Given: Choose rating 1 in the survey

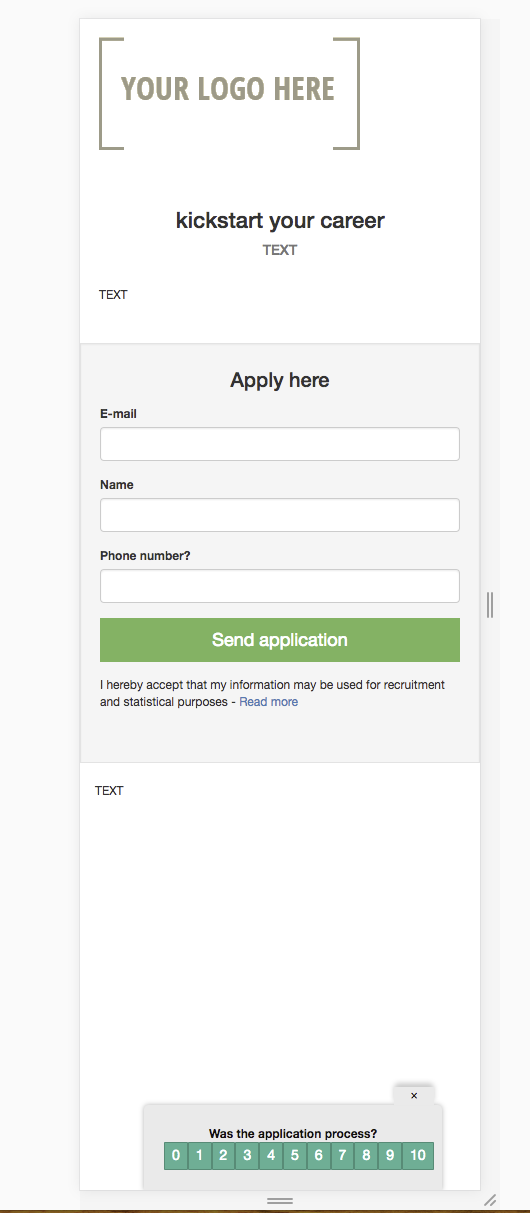Looking at the screenshot, I should pos(200,1156).
